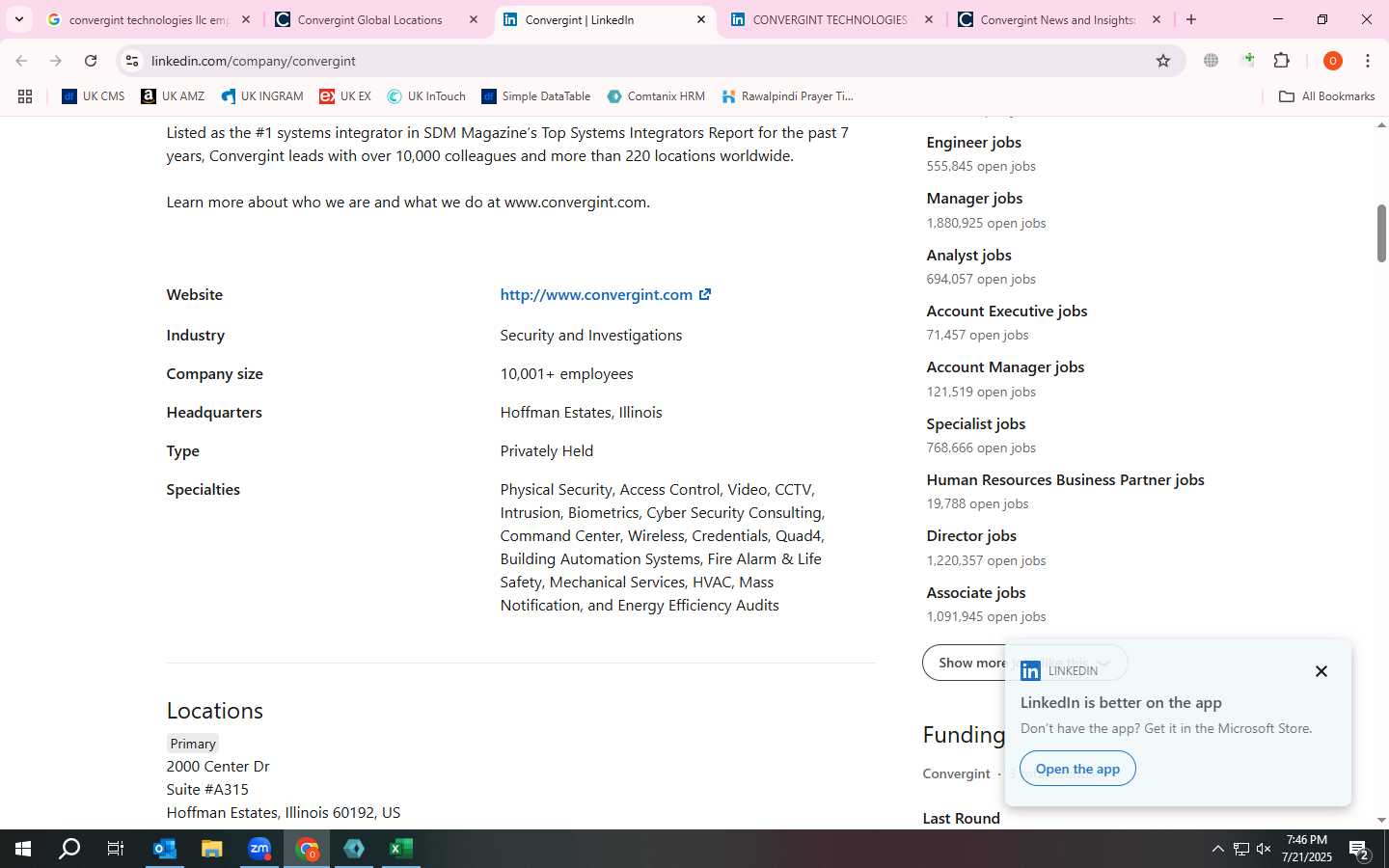Click the page vertical scrollbar thumb
This screenshot has height=868, width=1389.
pos(1381,232)
